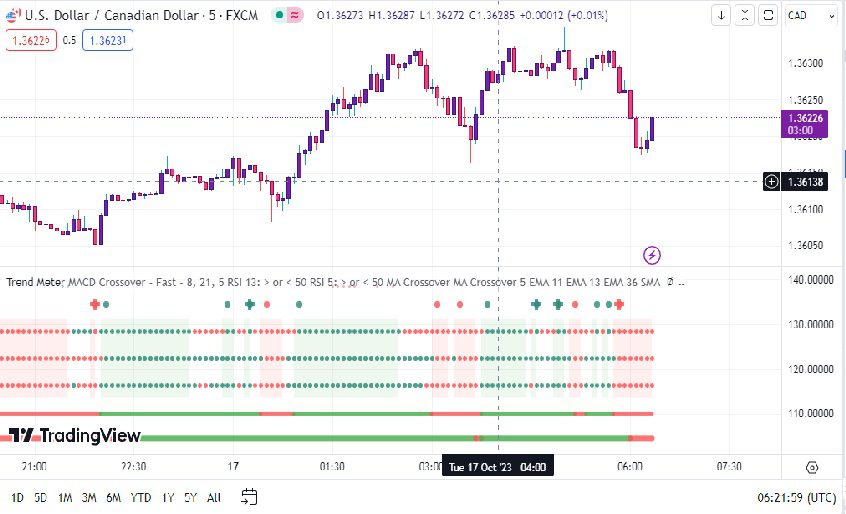Click the Tue 17 Oct '23 04:00 time label
The width and height of the screenshot is (846, 514).
click(497, 467)
